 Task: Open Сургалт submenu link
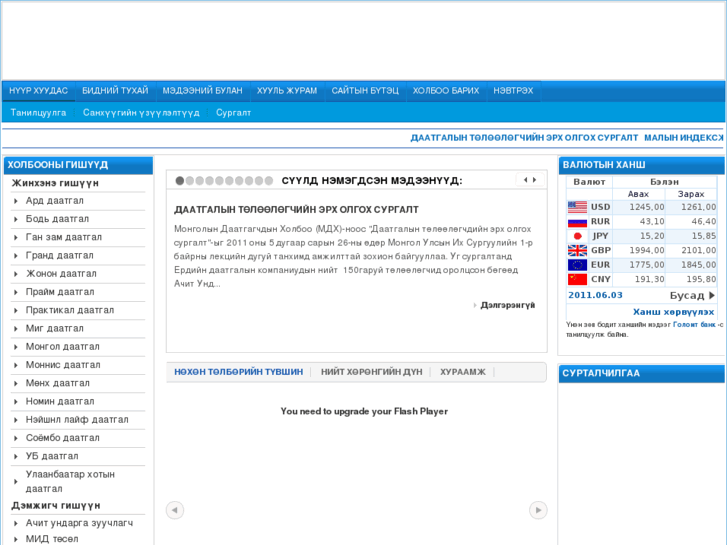[233, 113]
